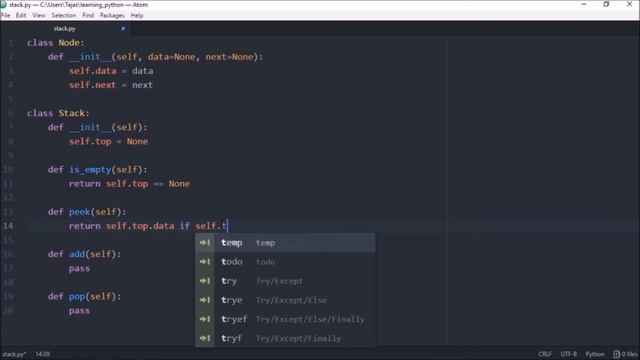Image resolution: width=640 pixels, height=360 pixels.
Task: Click the 0 files git status indicator
Action: [x=625, y=354]
